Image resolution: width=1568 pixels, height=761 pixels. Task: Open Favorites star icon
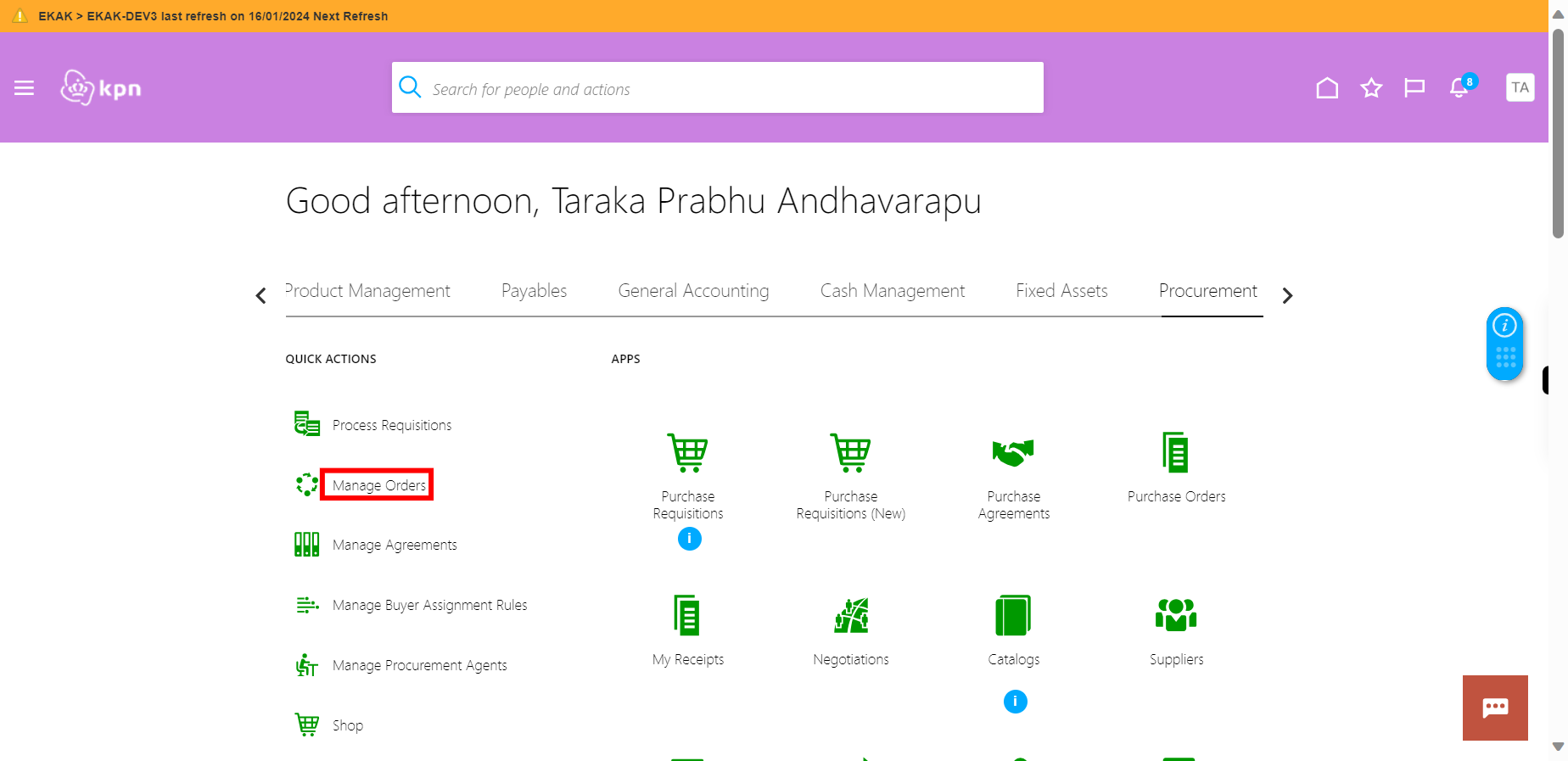click(x=1371, y=88)
